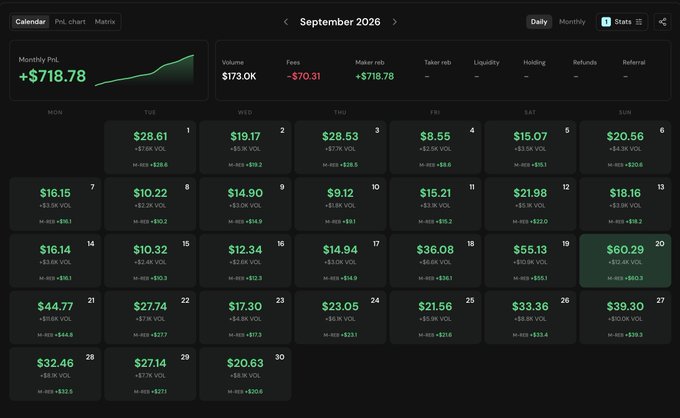Click the $14.90 day 9 cell
680x418 pixels.
pyautogui.click(x=245, y=204)
